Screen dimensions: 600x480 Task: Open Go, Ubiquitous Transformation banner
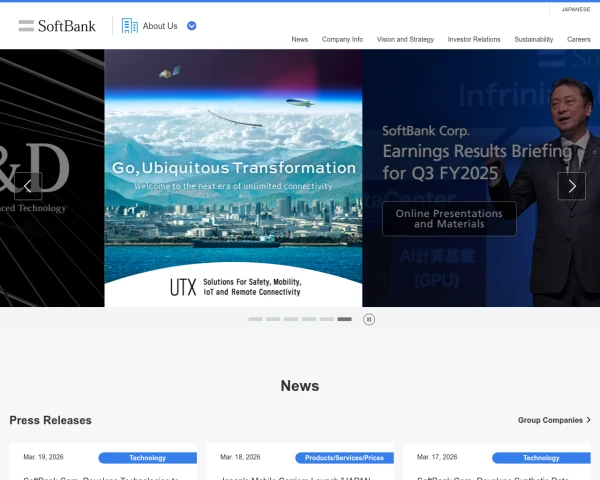[x=233, y=178]
